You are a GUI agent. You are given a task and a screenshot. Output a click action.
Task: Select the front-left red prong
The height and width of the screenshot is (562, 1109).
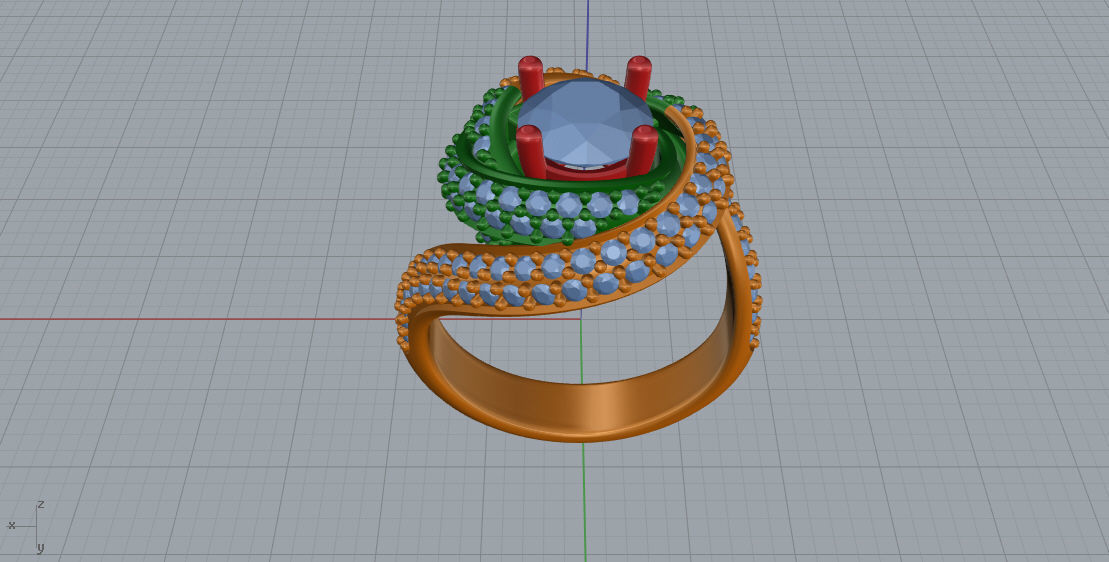[530, 151]
